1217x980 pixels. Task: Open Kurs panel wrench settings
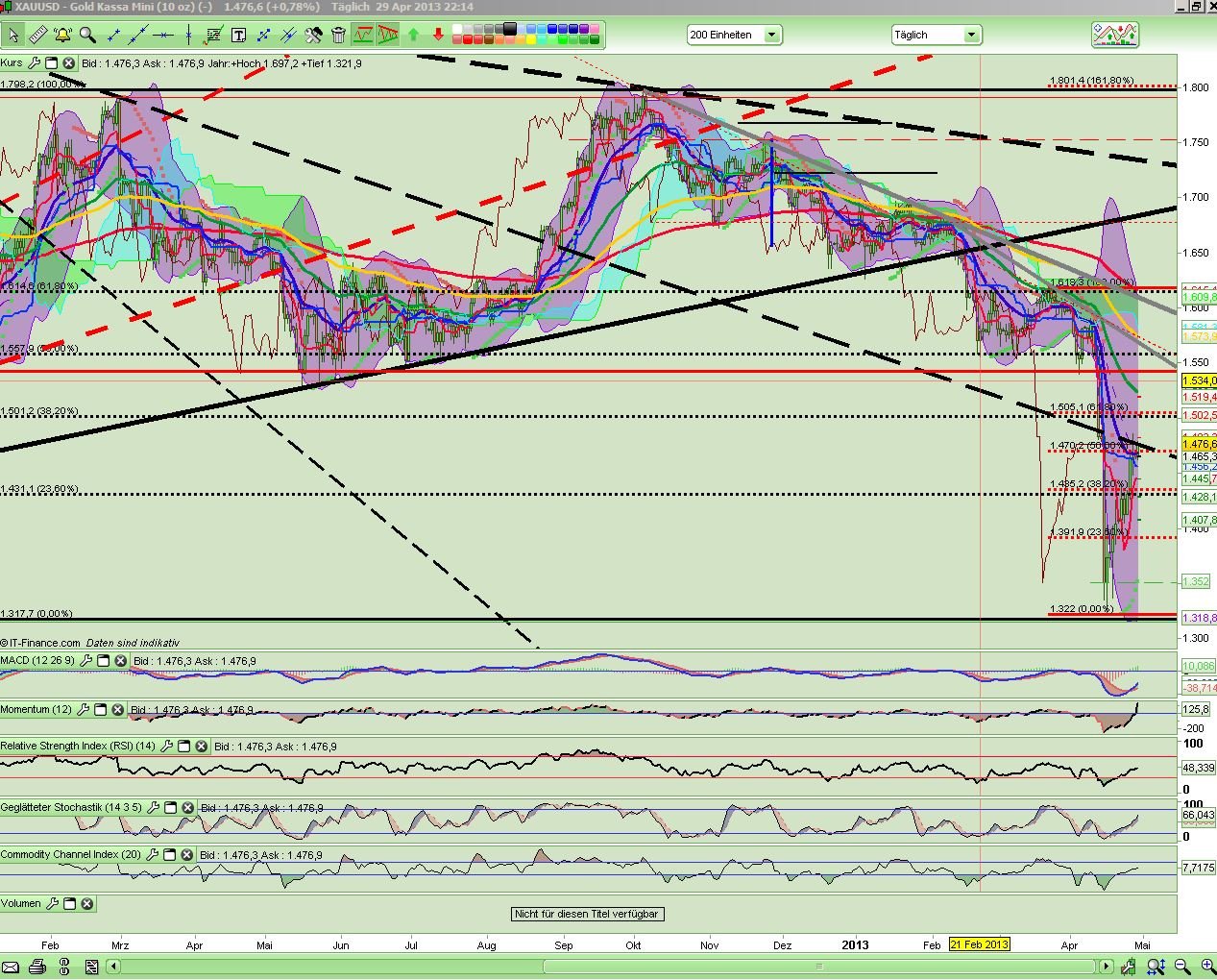pyautogui.click(x=34, y=63)
